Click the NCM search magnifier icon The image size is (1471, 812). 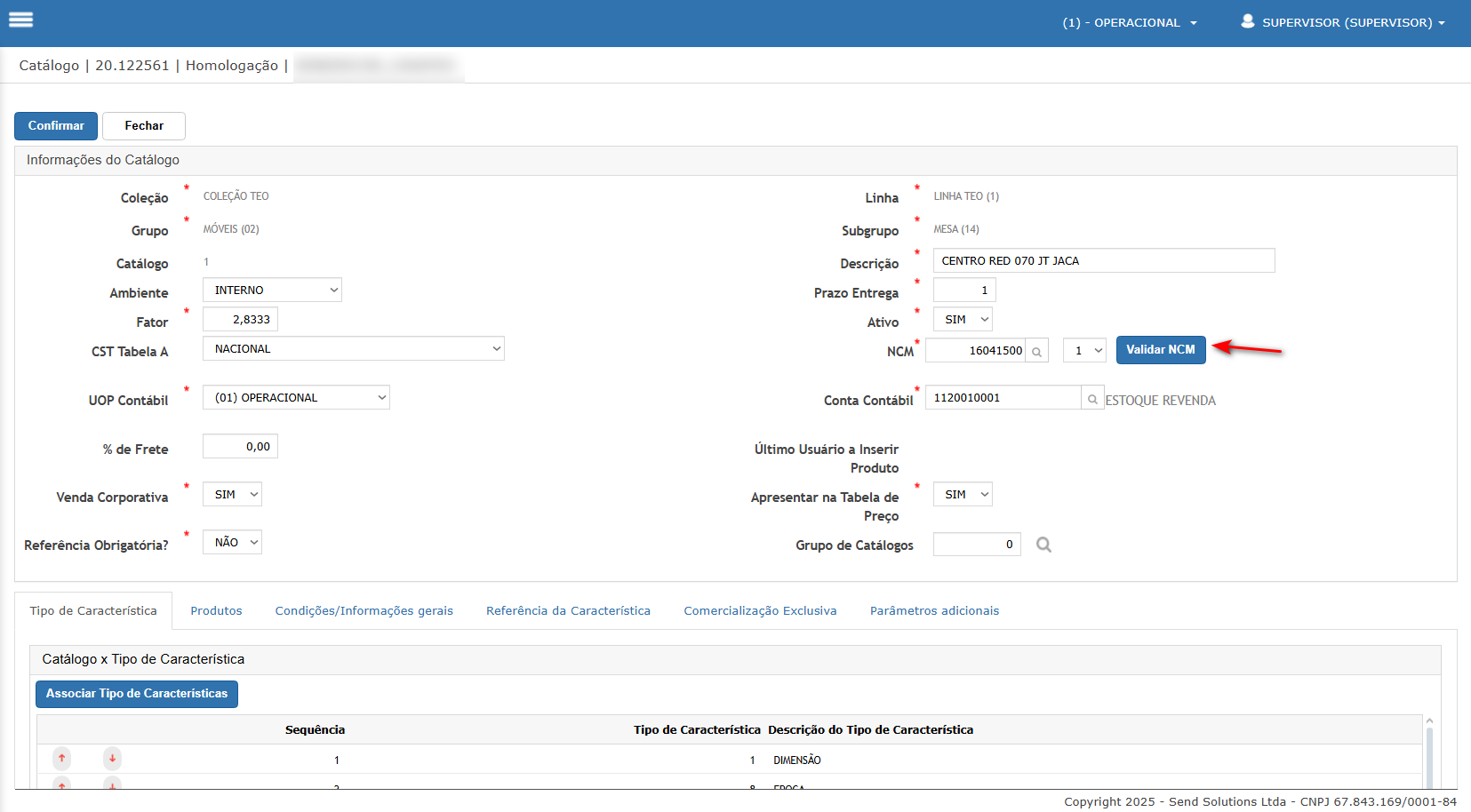(1036, 351)
